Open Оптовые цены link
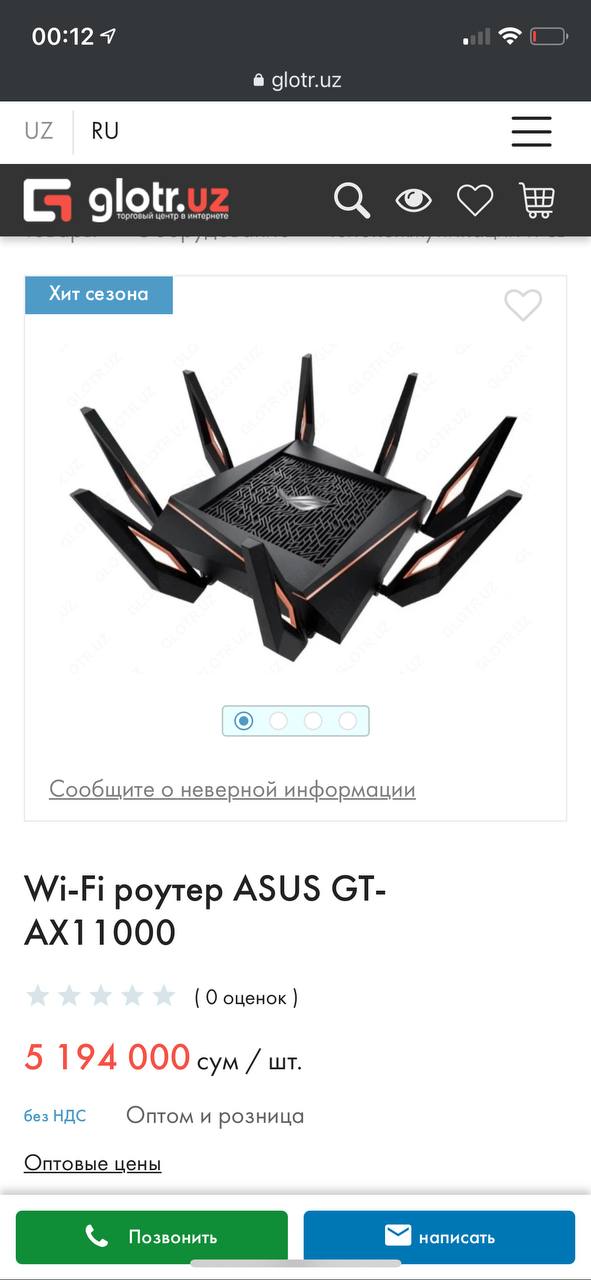The image size is (591, 1280). pyautogui.click(x=92, y=1163)
